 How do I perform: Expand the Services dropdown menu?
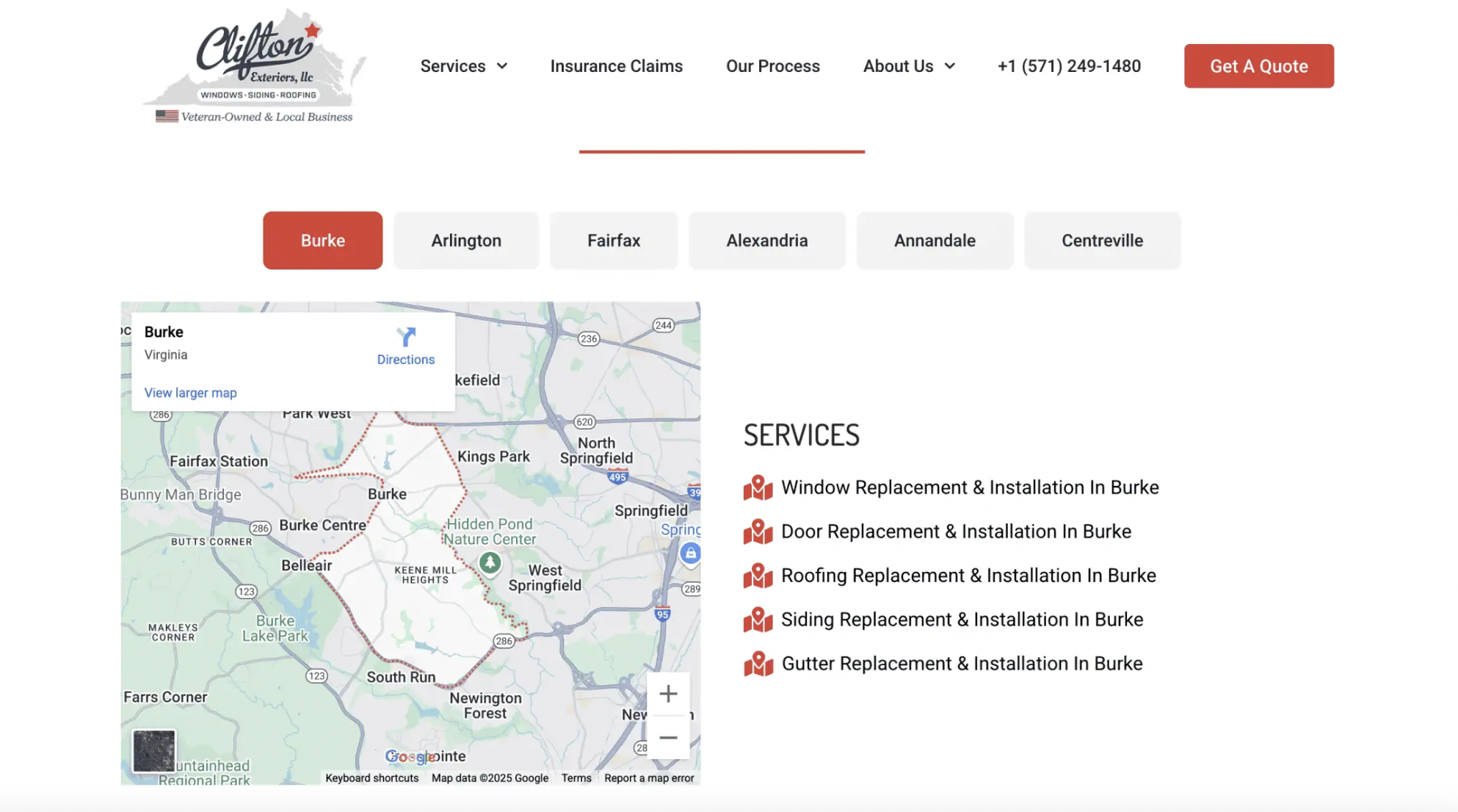[463, 65]
